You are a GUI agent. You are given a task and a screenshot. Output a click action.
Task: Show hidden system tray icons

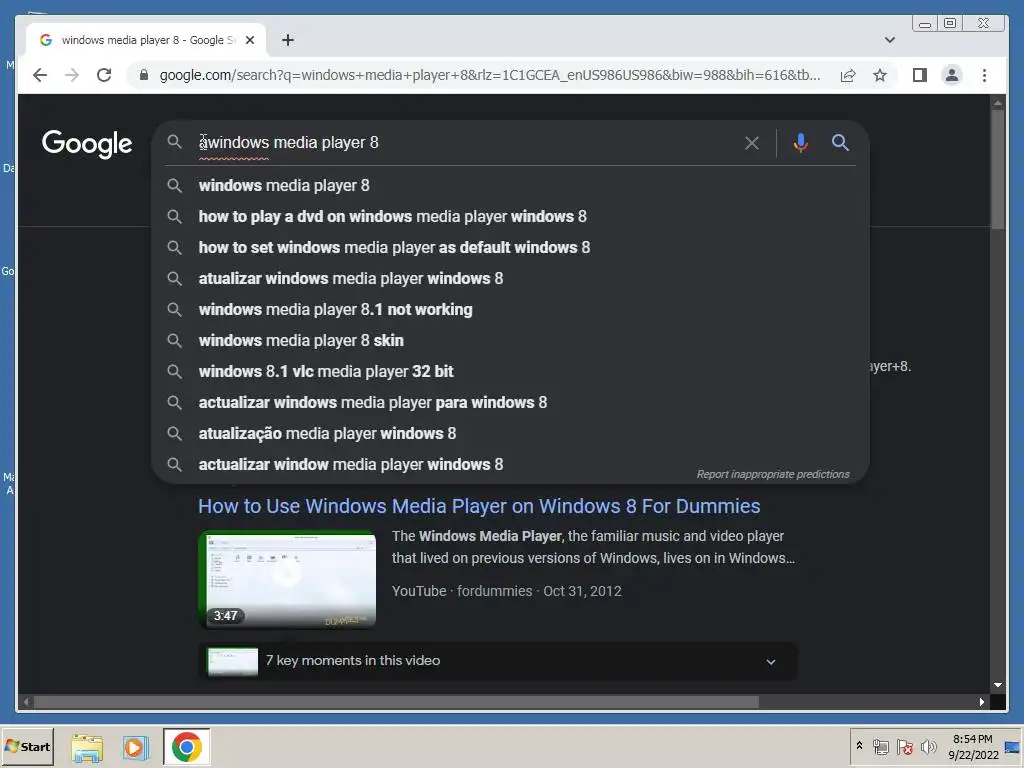pyautogui.click(x=859, y=746)
